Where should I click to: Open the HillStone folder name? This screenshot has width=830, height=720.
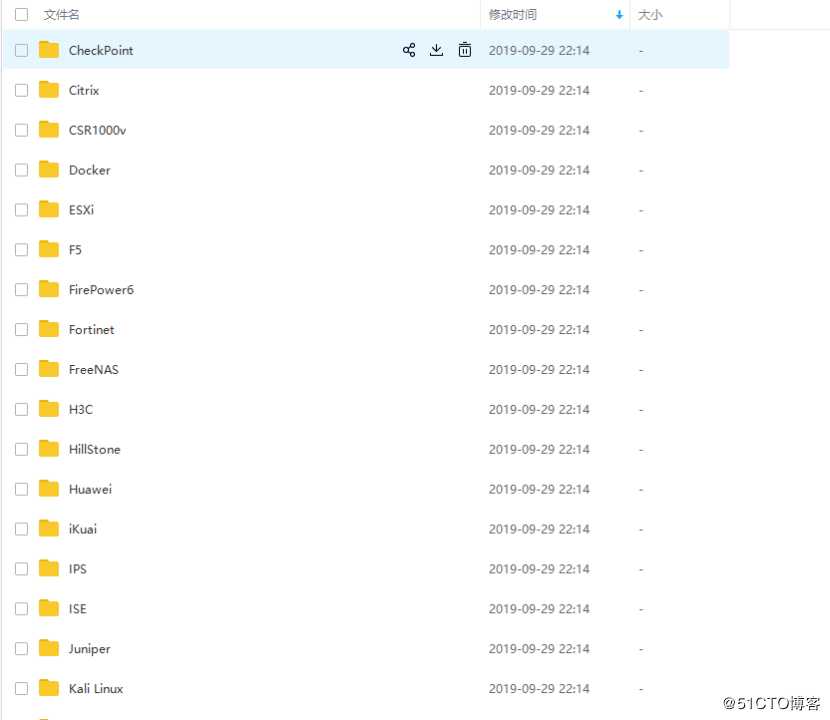(95, 449)
